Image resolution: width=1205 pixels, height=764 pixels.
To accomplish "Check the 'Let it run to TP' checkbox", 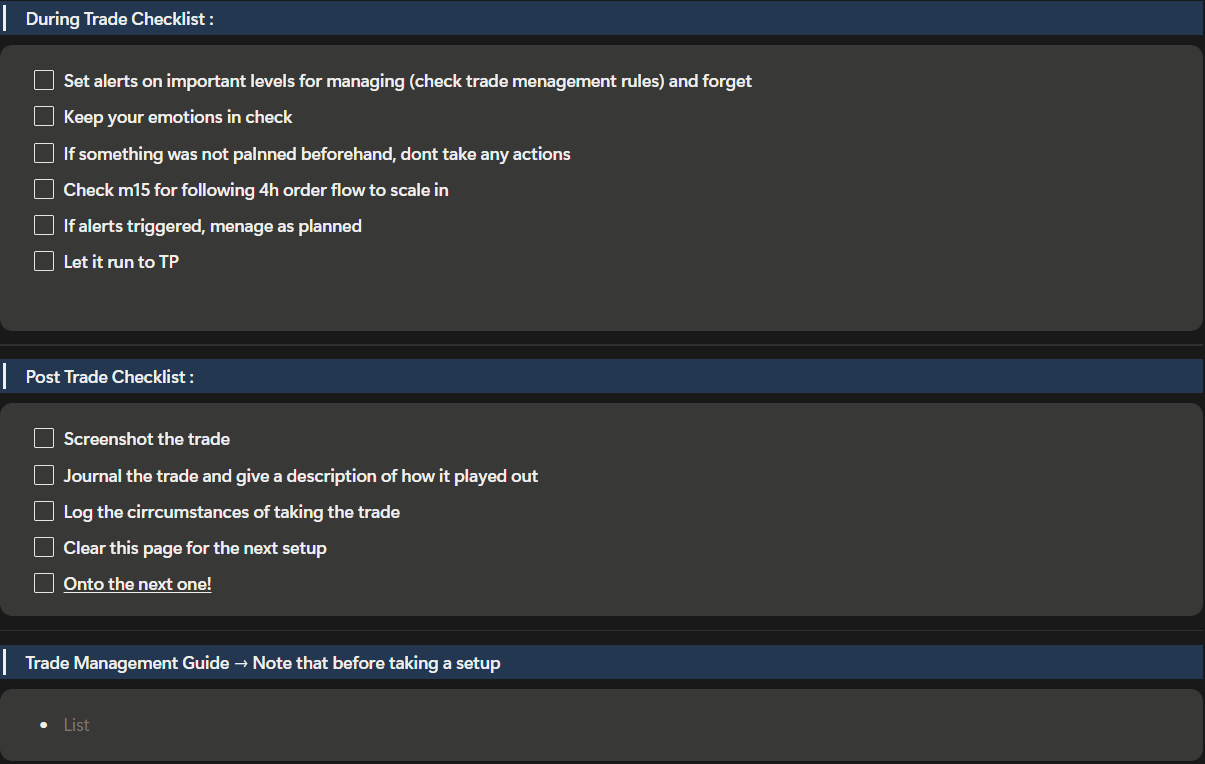I will click(x=44, y=261).
